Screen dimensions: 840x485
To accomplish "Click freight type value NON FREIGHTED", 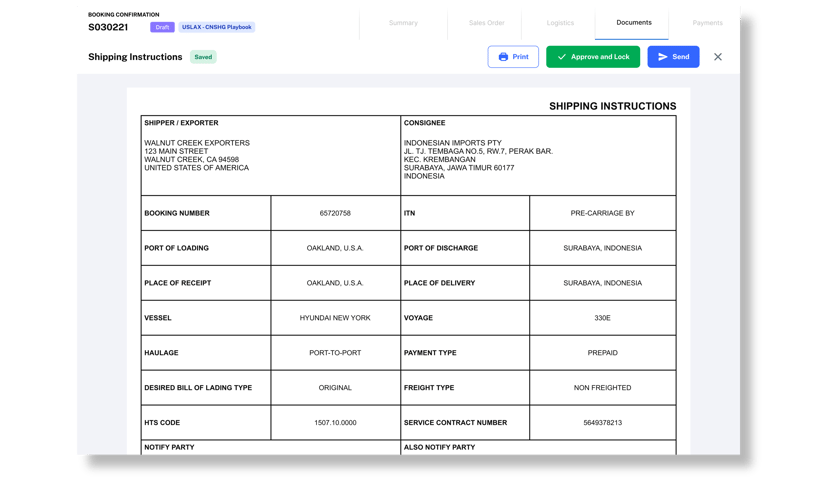I will pyautogui.click(x=602, y=387).
